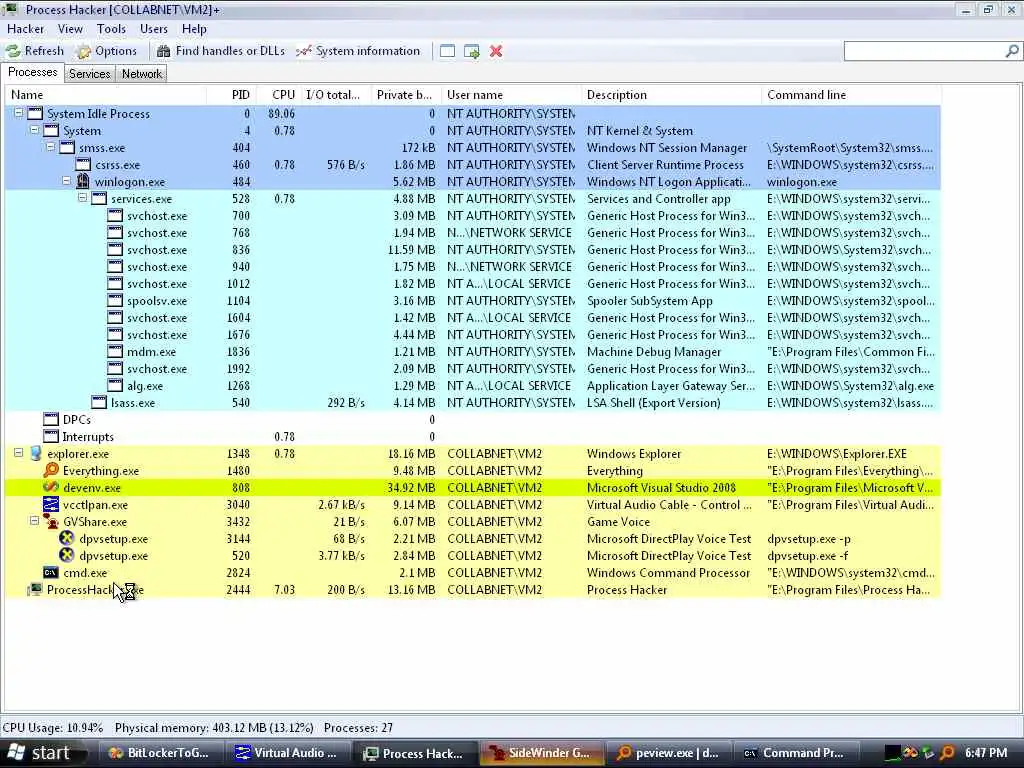Sort by the I/O total column header
The width and height of the screenshot is (1024, 768).
coord(336,95)
